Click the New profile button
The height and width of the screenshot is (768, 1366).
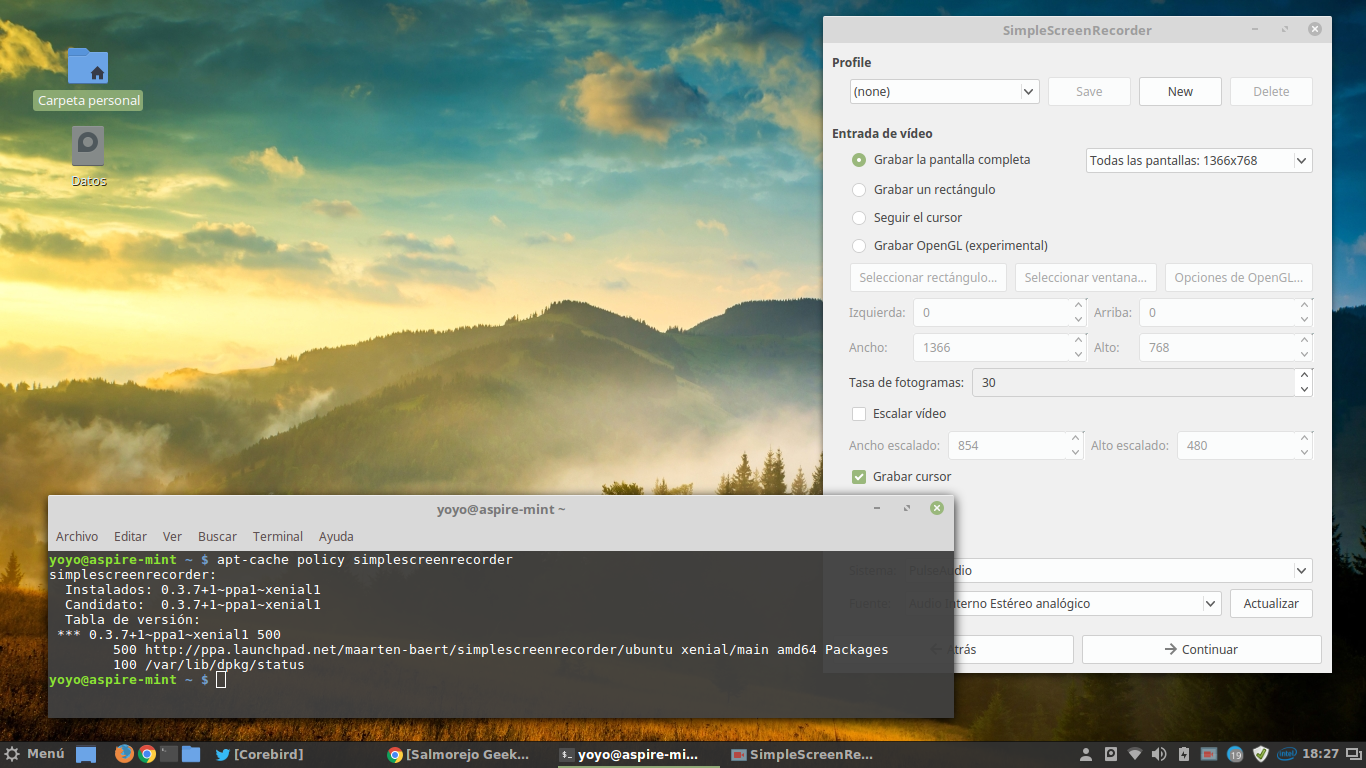(x=1180, y=91)
